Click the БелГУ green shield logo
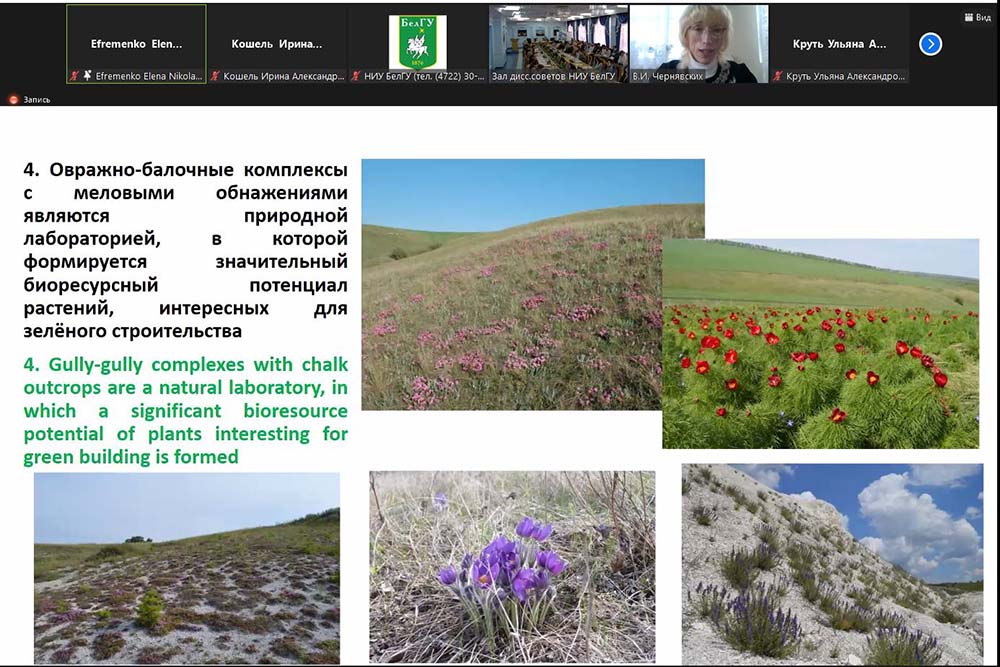Screen dimensions: 1000x667 (417, 41)
